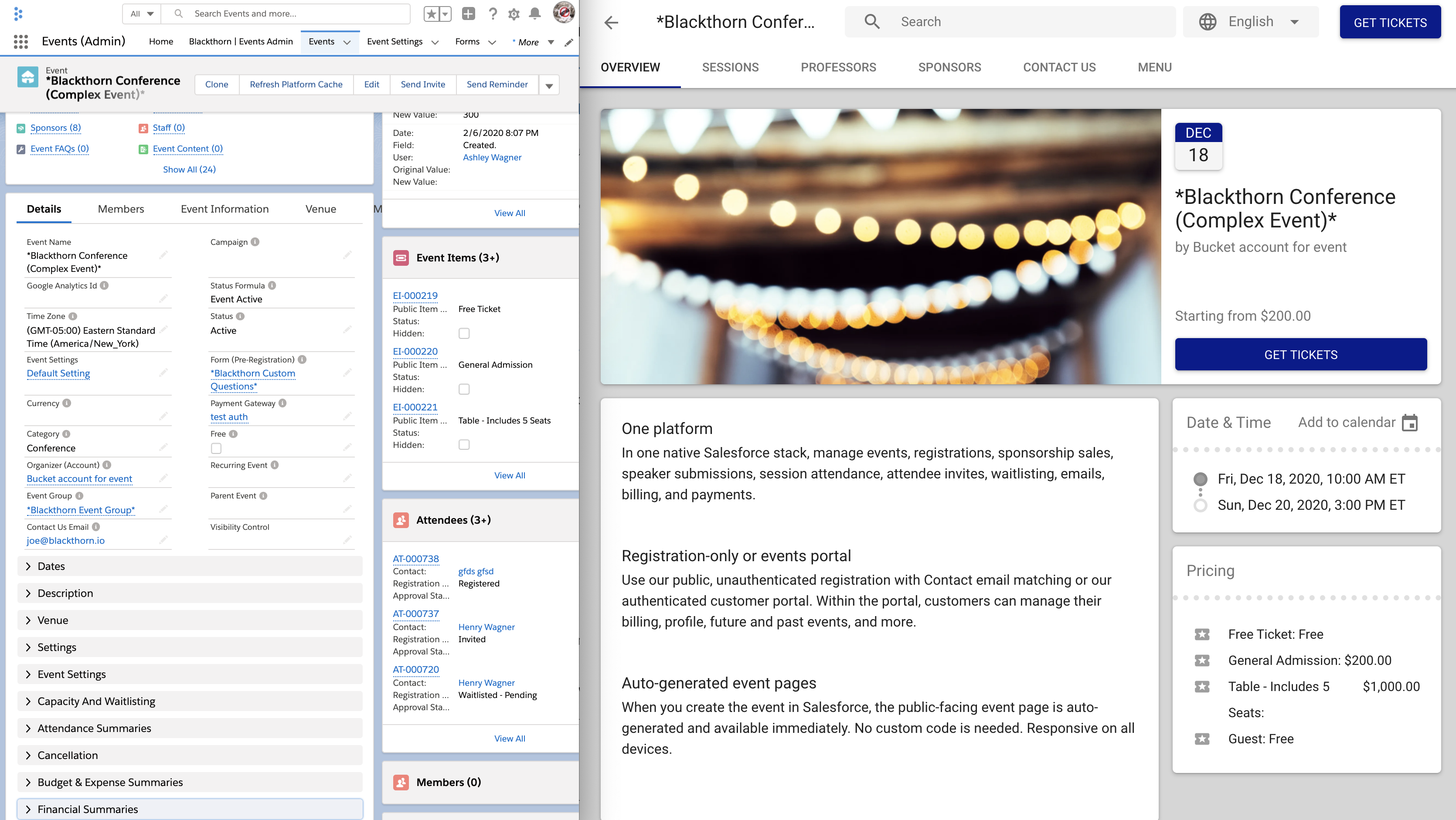Open the Favorites list dropdown arrow

click(x=446, y=14)
